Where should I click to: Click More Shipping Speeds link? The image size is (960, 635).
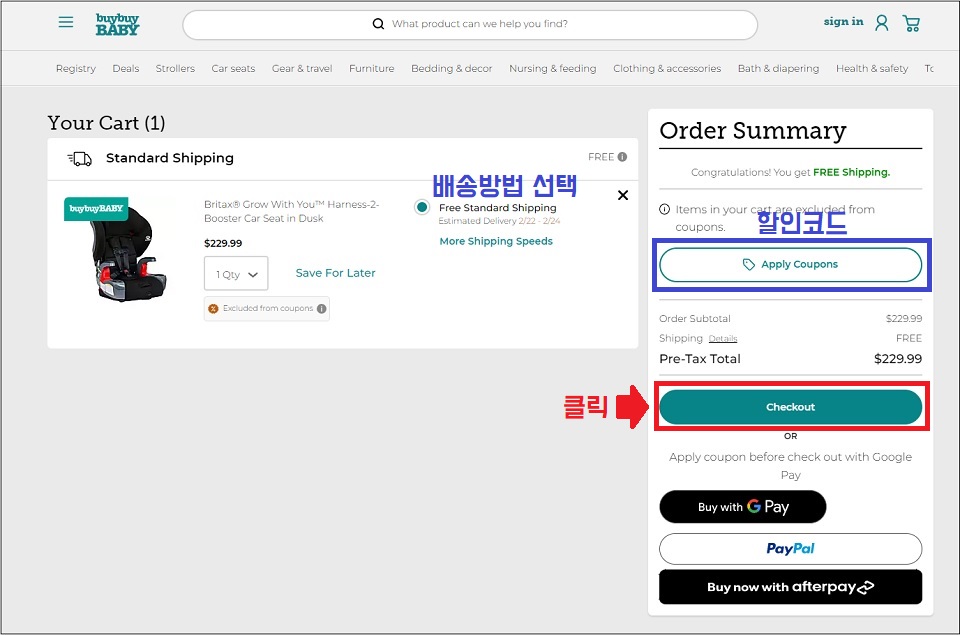tap(496, 241)
